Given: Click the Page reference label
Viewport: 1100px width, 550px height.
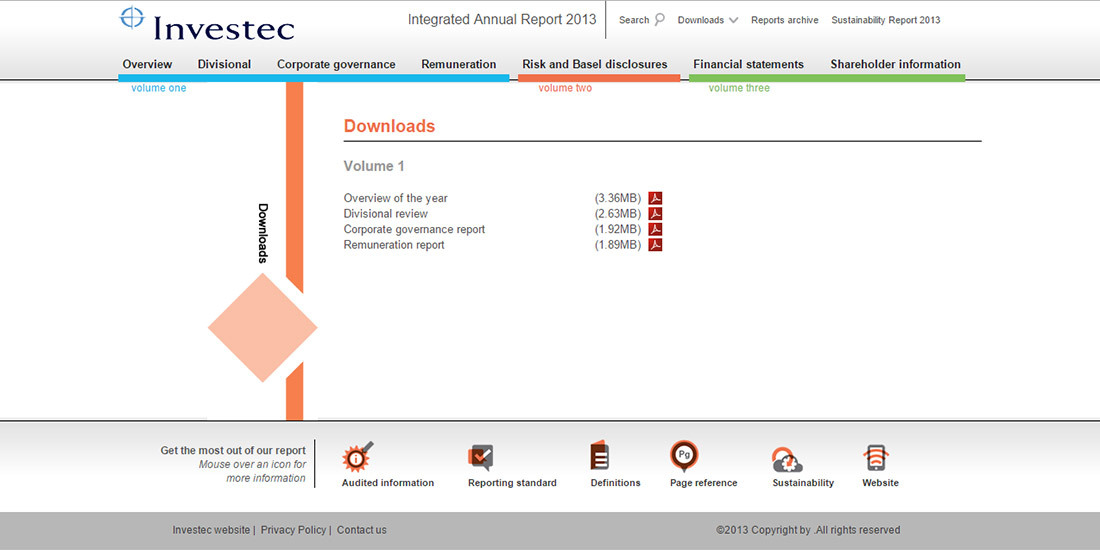Looking at the screenshot, I should point(704,483).
